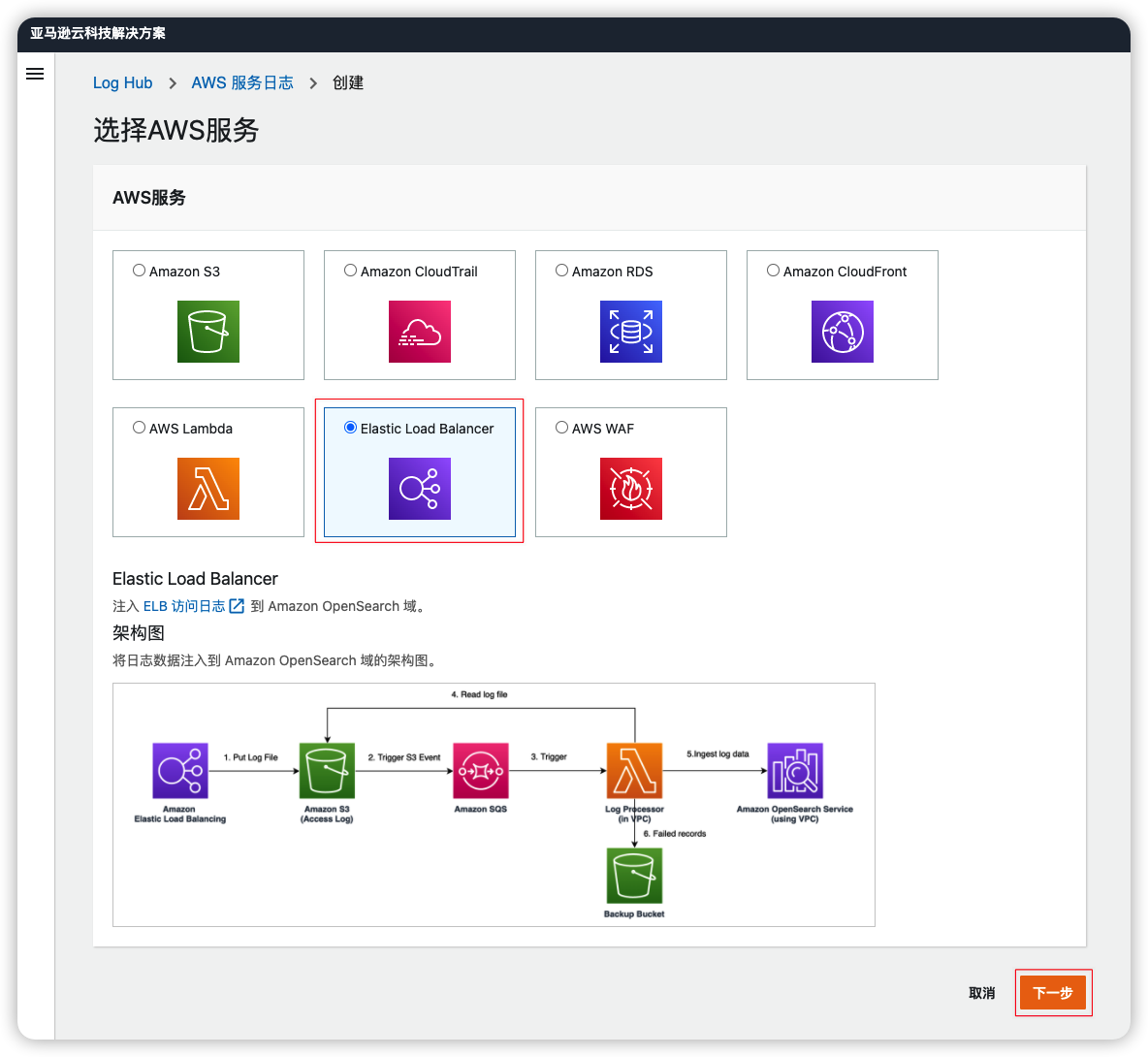Click the '6. Failed records' diagram label
Screen dimensions: 1148x1057
(x=674, y=834)
